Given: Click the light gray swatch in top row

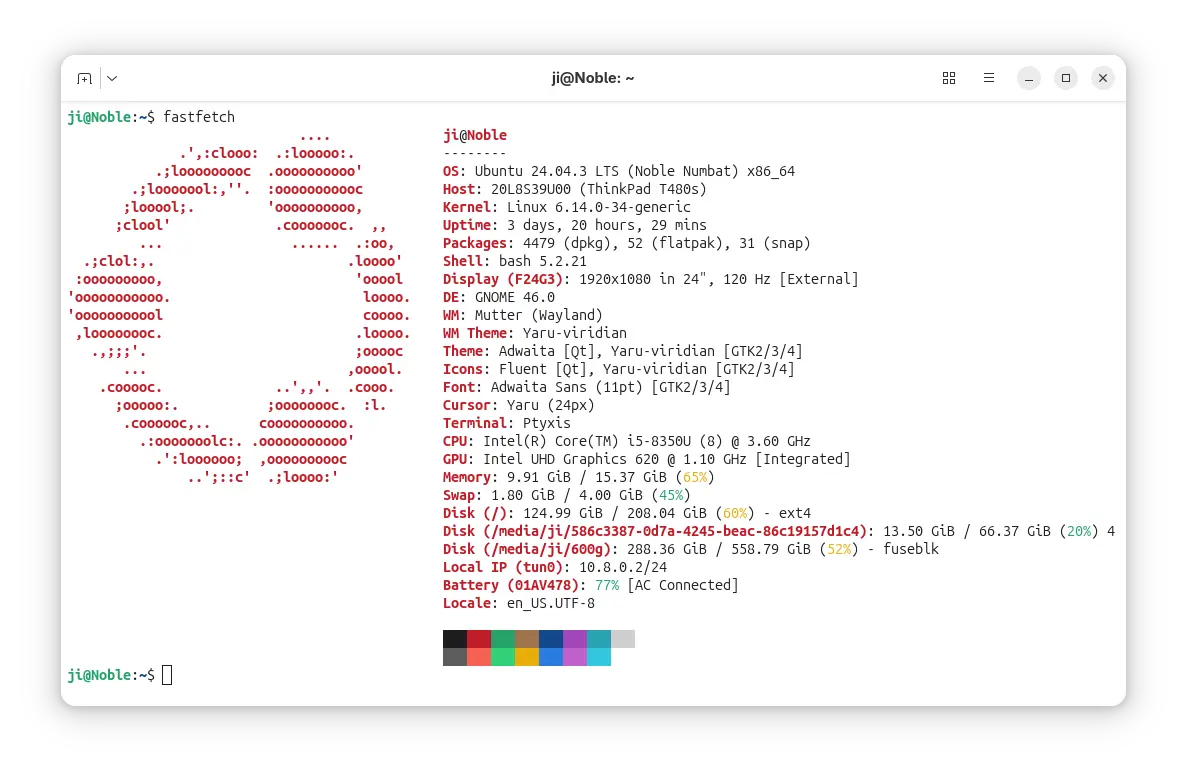Looking at the screenshot, I should [x=623, y=639].
